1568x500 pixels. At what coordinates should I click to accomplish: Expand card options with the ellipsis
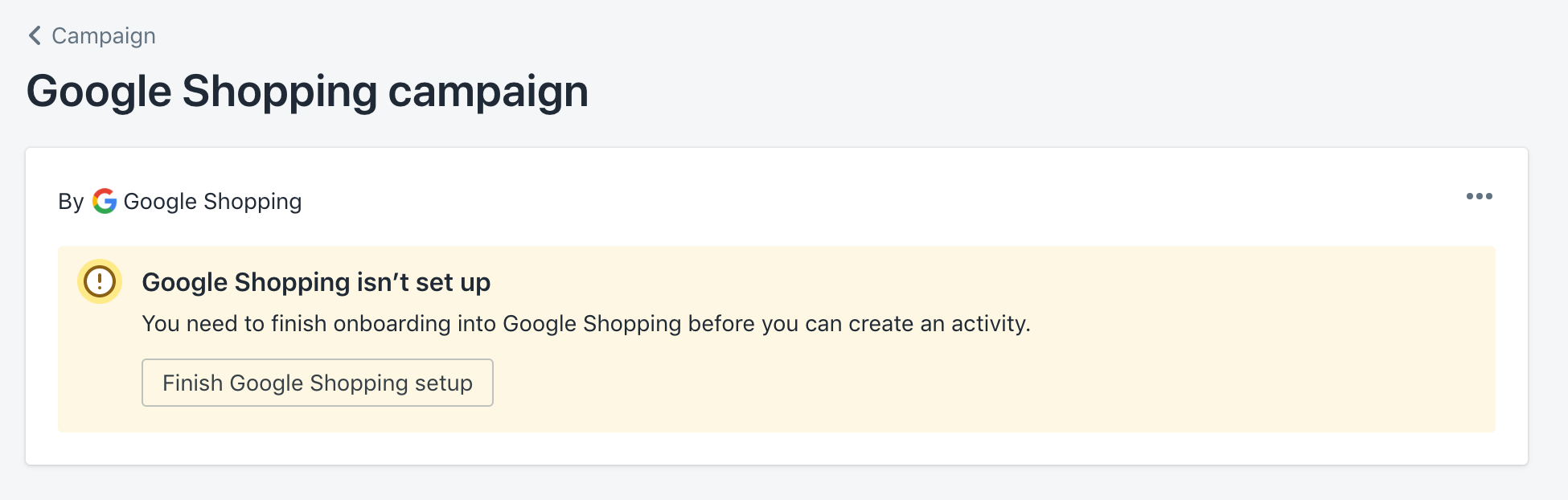tap(1479, 196)
